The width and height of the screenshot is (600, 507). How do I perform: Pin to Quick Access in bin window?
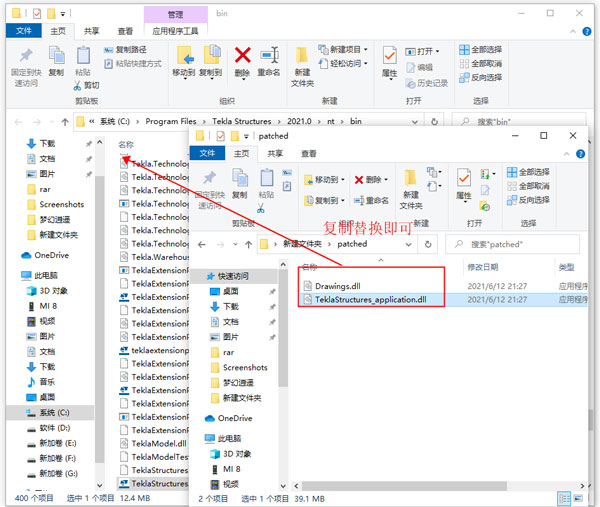coord(26,67)
